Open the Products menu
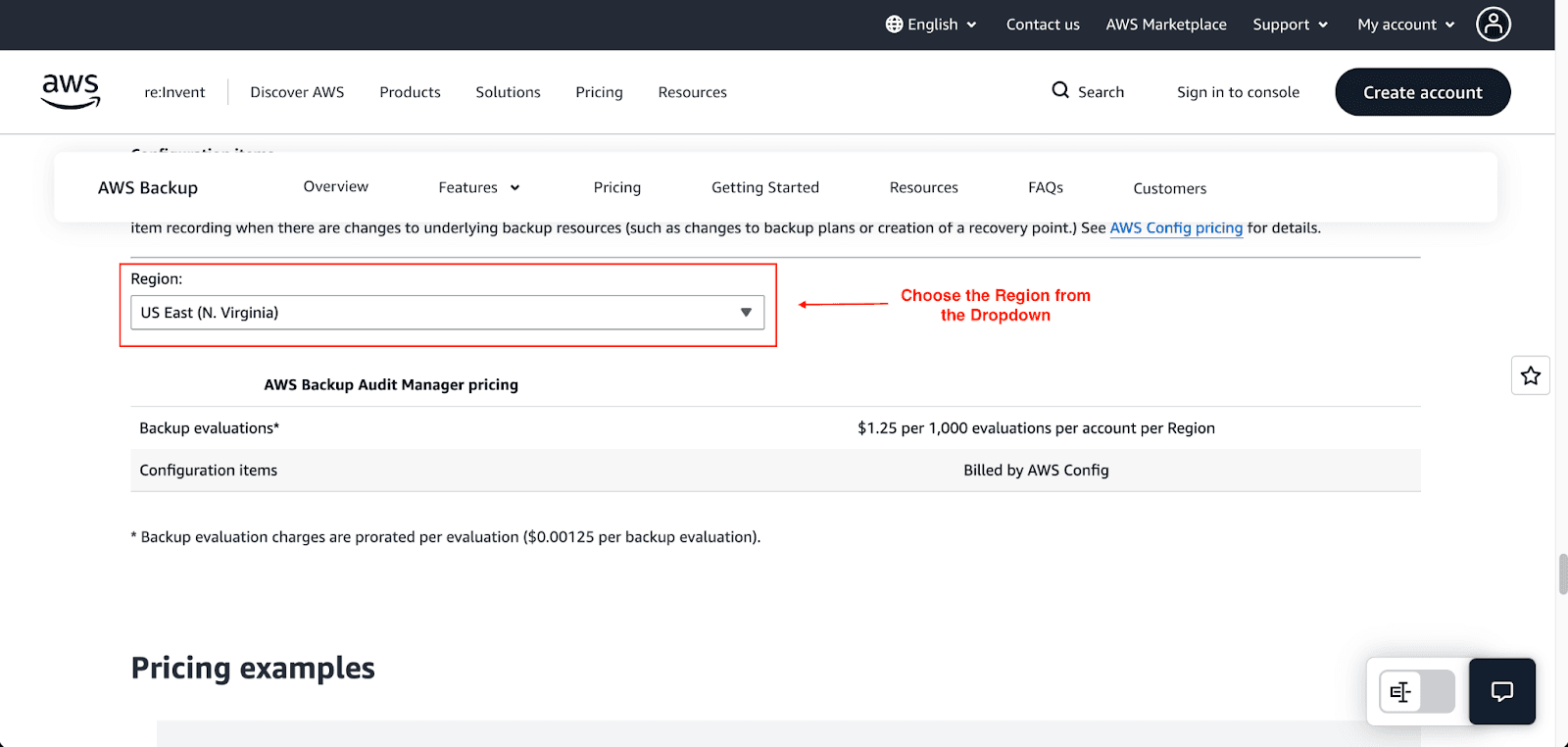The height and width of the screenshot is (747, 1568). click(410, 92)
